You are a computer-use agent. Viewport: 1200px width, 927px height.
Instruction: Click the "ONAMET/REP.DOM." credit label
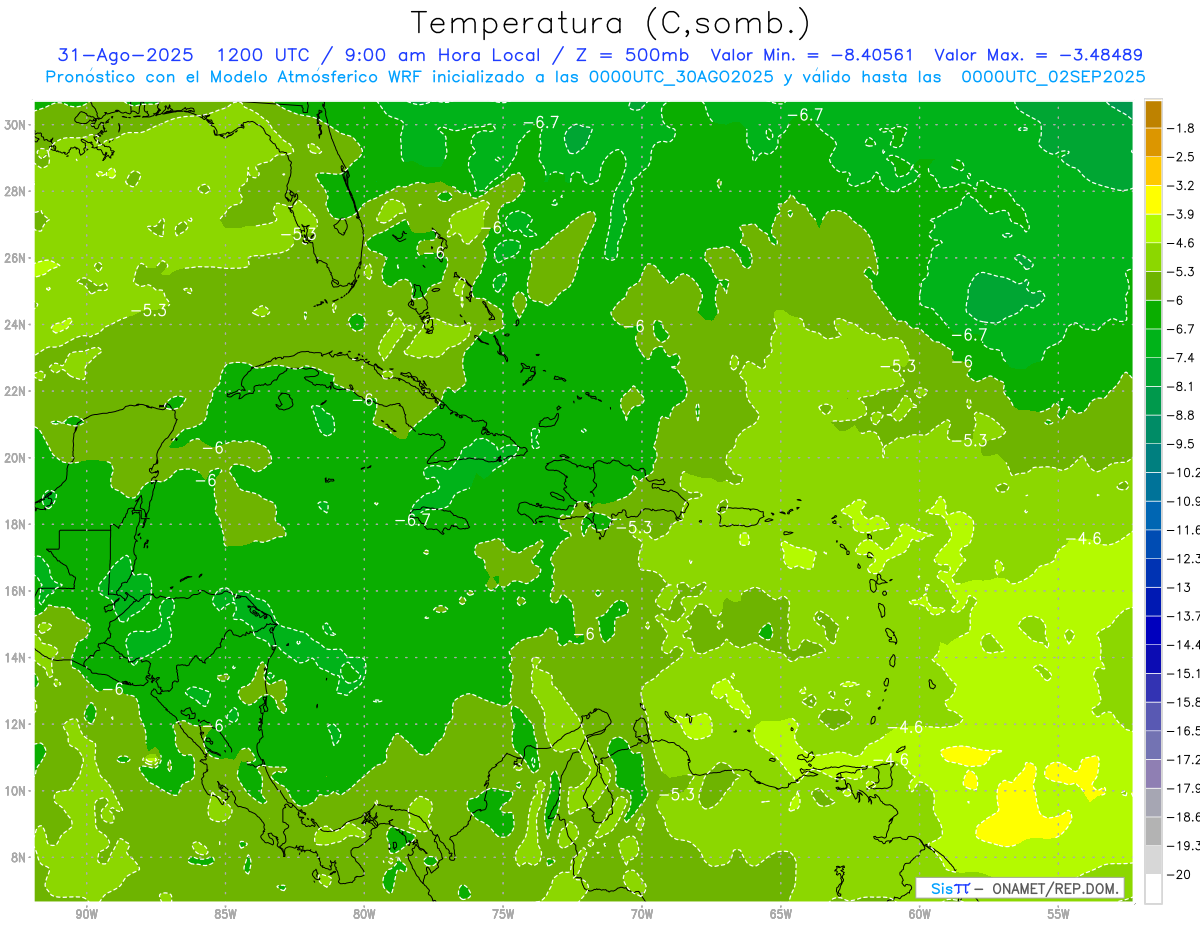1055,888
